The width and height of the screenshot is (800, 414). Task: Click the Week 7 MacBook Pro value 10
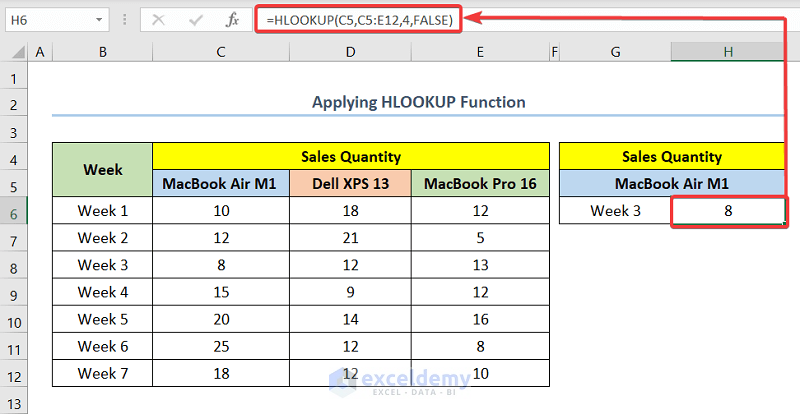click(x=480, y=373)
